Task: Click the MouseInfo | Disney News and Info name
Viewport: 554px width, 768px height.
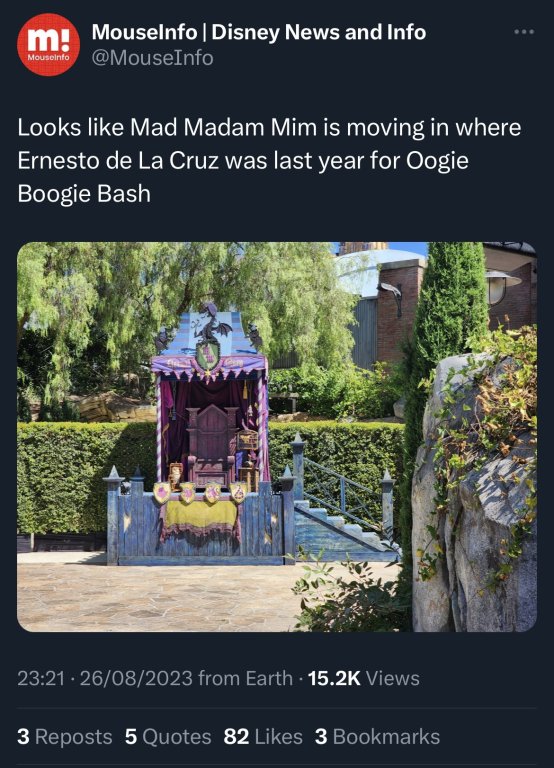Action: point(259,32)
